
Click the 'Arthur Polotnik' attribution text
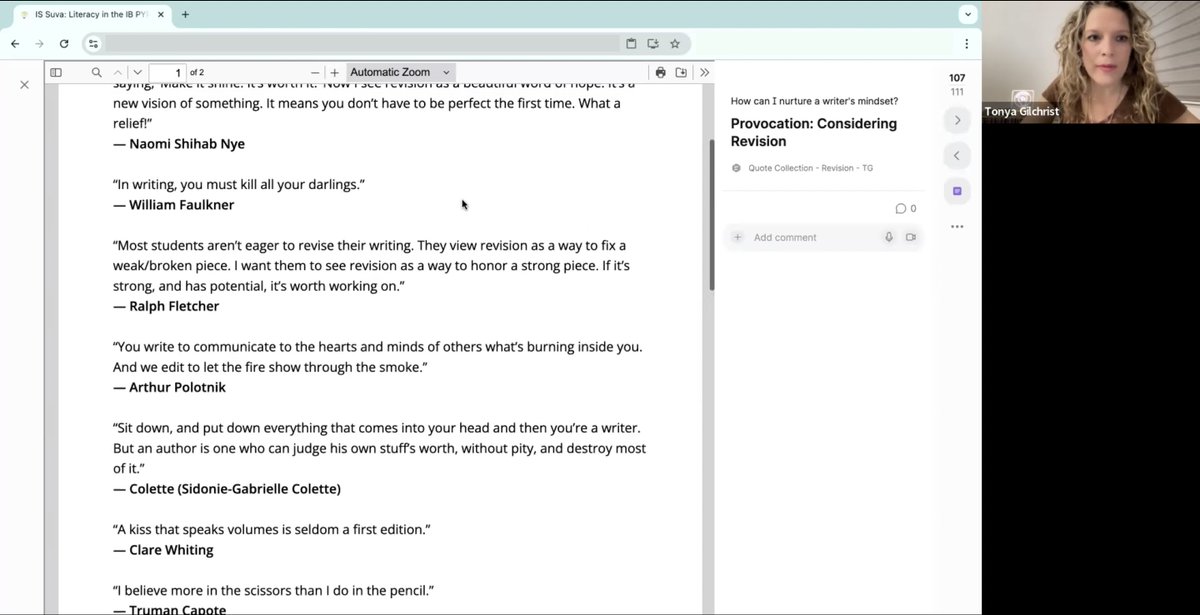point(177,387)
